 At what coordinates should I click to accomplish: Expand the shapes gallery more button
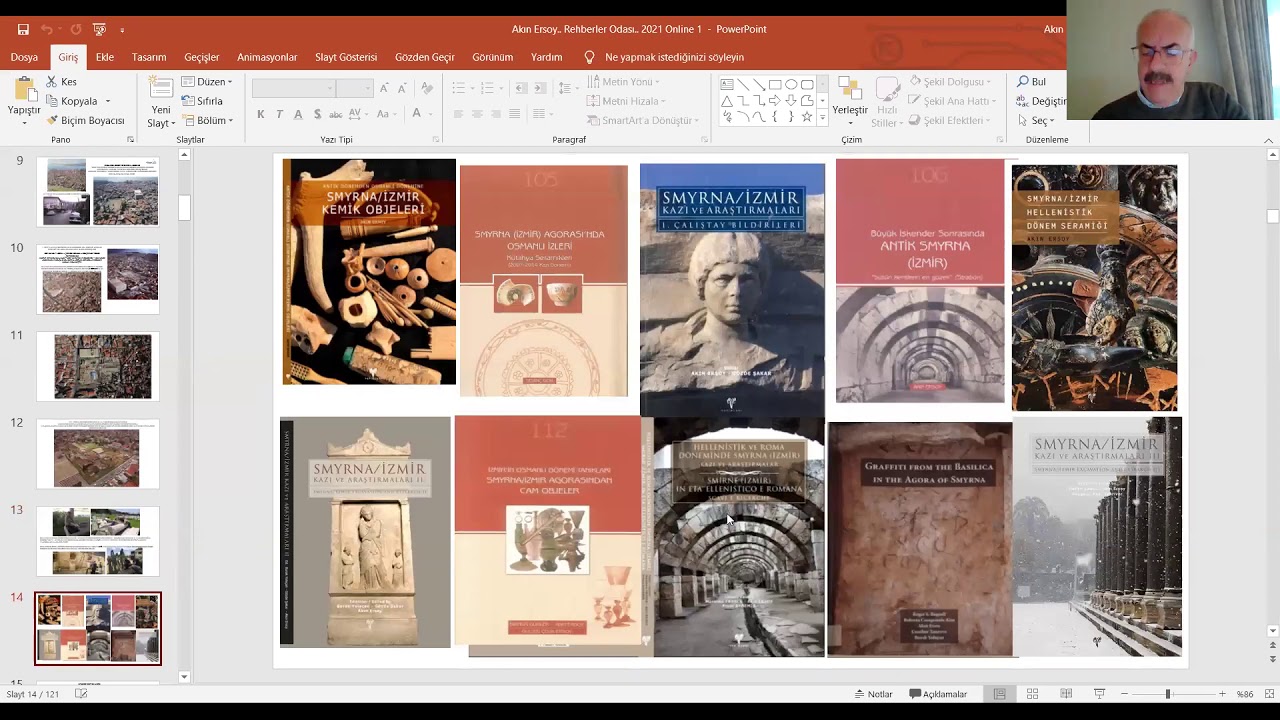[x=822, y=118]
